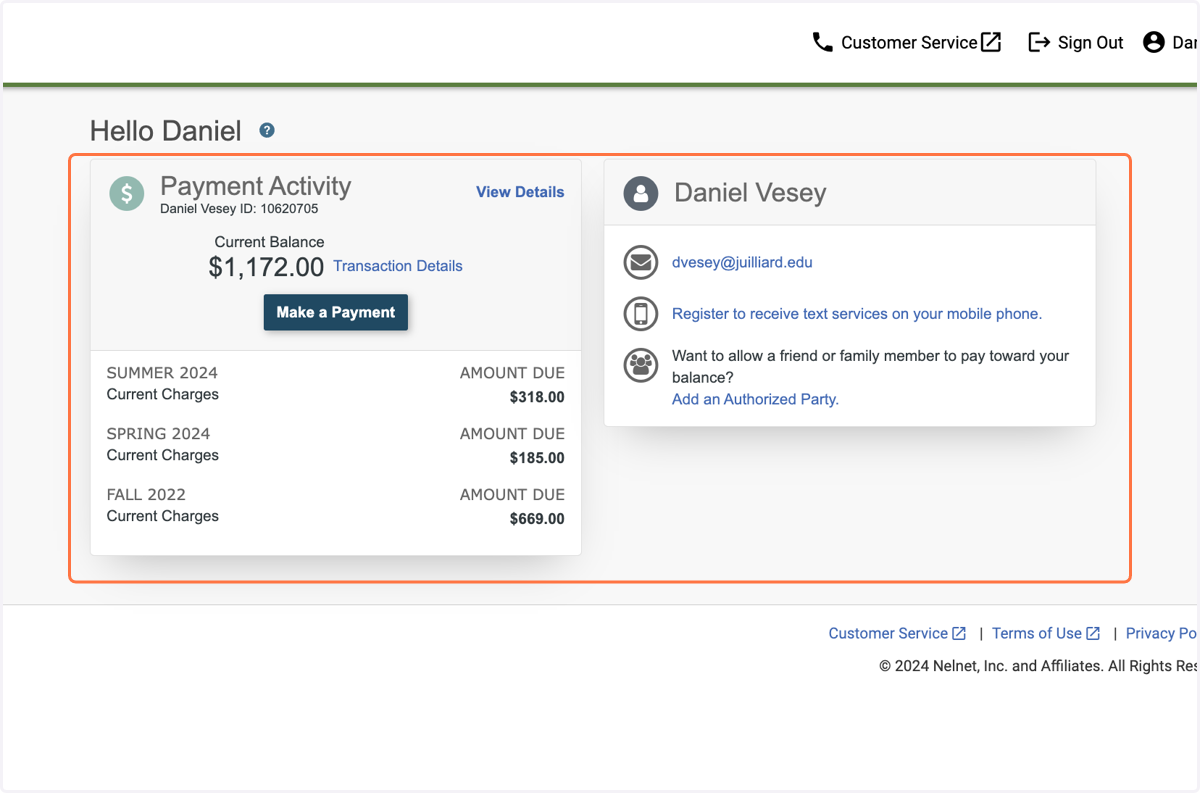This screenshot has height=793, width=1200.
Task: Click the green dollar sign Payment Activity icon
Action: [x=127, y=193]
